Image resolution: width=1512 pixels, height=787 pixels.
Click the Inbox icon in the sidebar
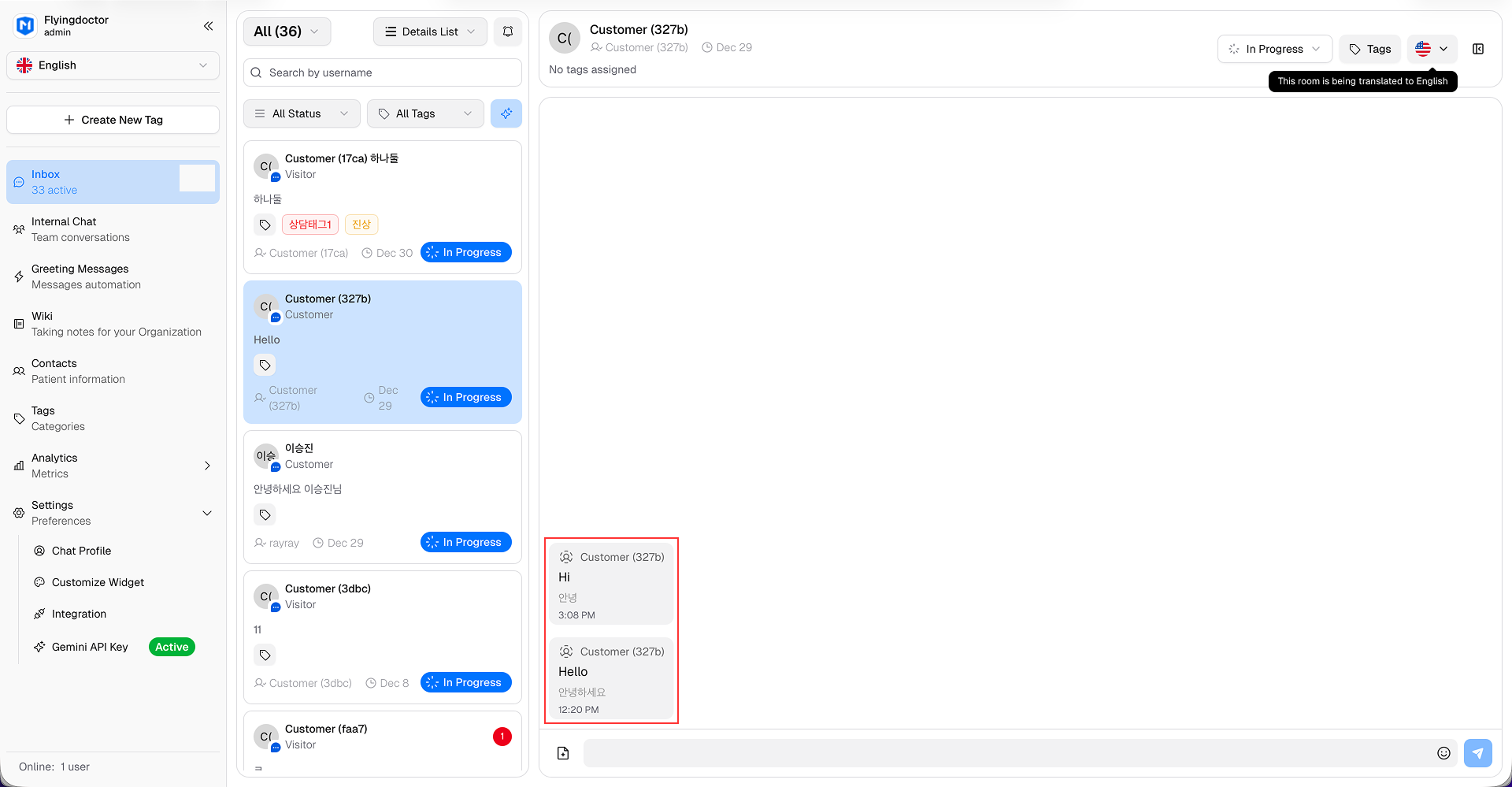pos(19,181)
